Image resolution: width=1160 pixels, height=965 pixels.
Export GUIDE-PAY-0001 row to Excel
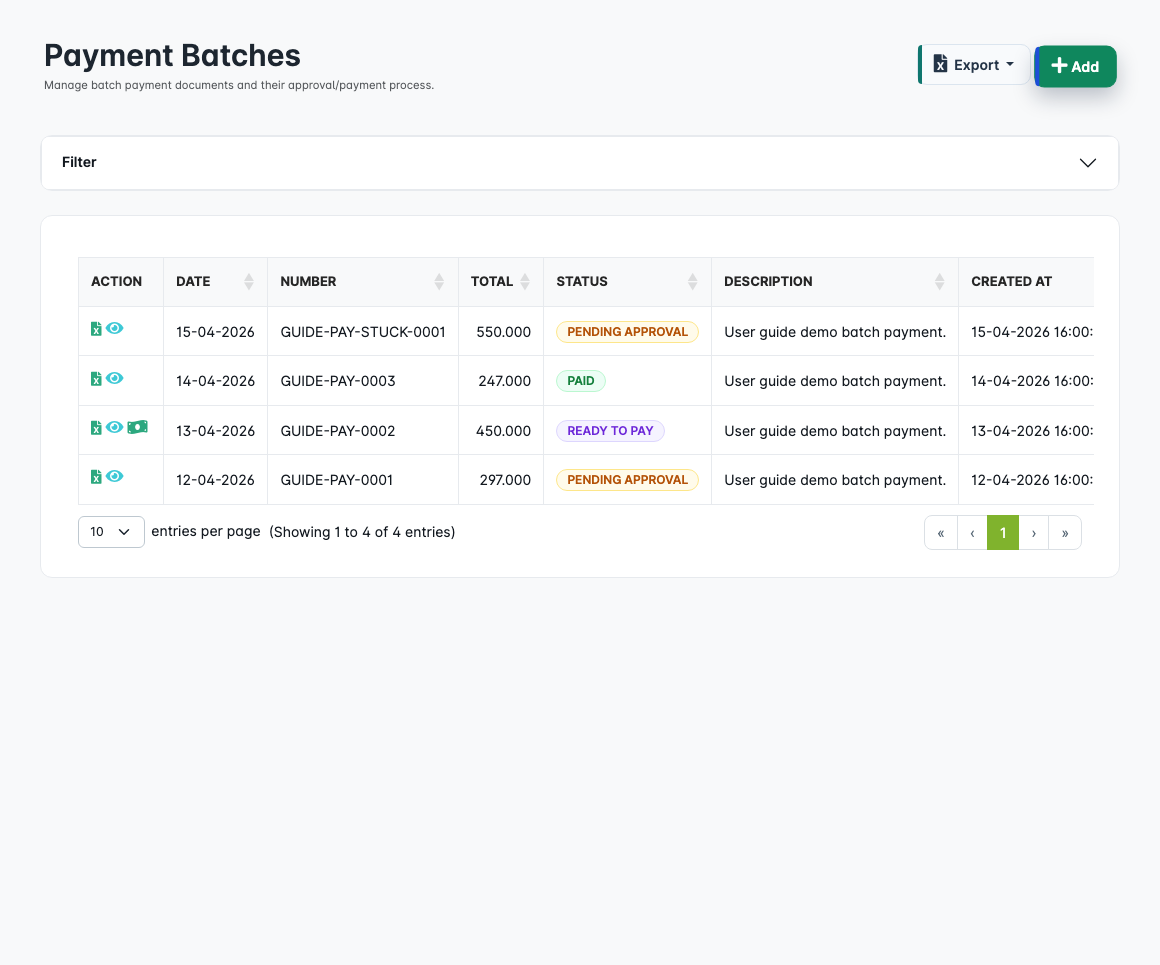96,476
